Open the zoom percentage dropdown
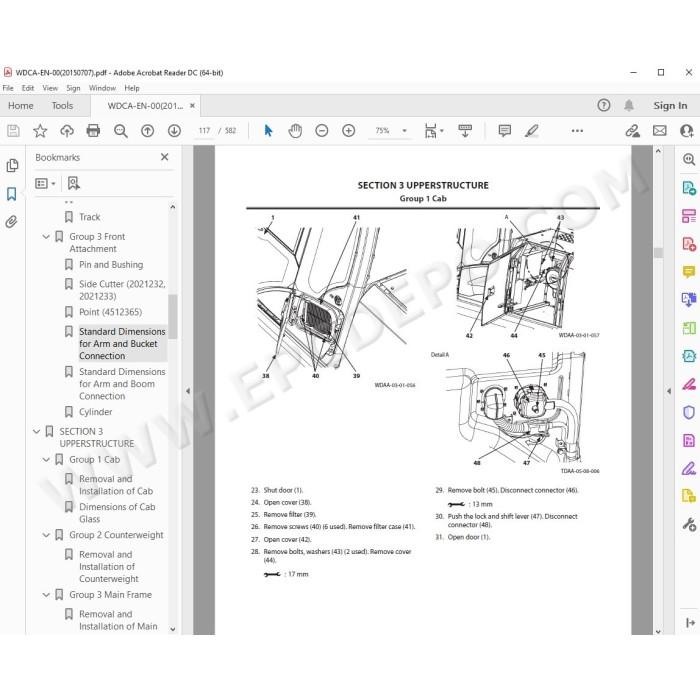The height and width of the screenshot is (700, 700). (404, 131)
